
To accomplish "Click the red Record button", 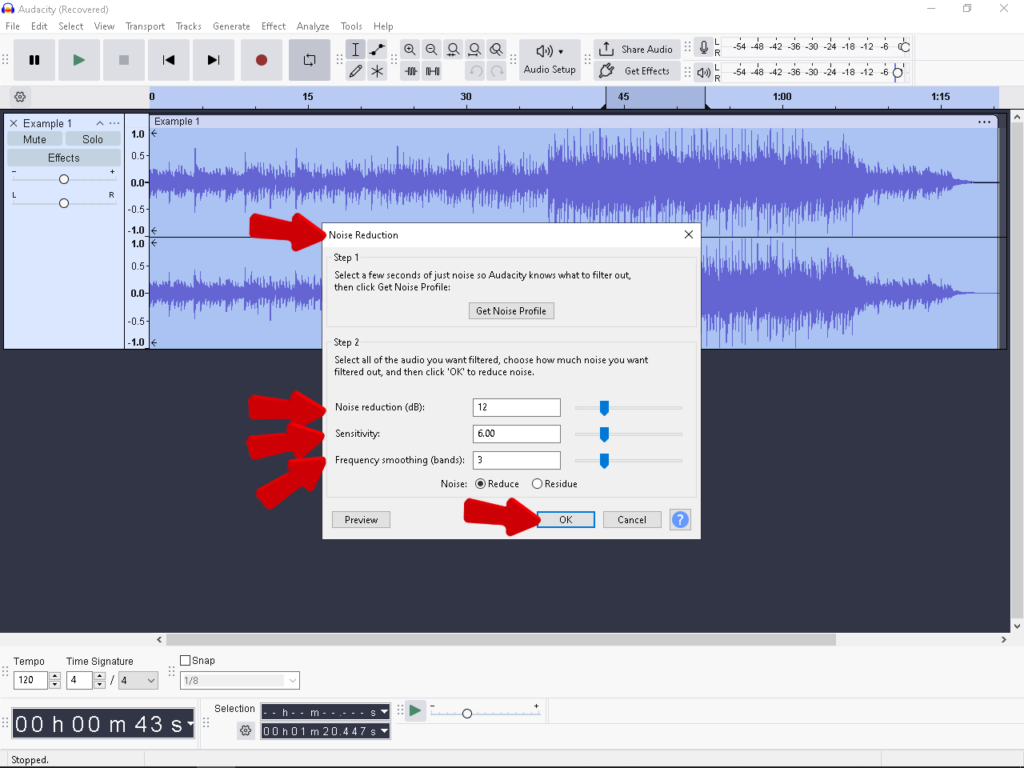I will tap(261, 60).
